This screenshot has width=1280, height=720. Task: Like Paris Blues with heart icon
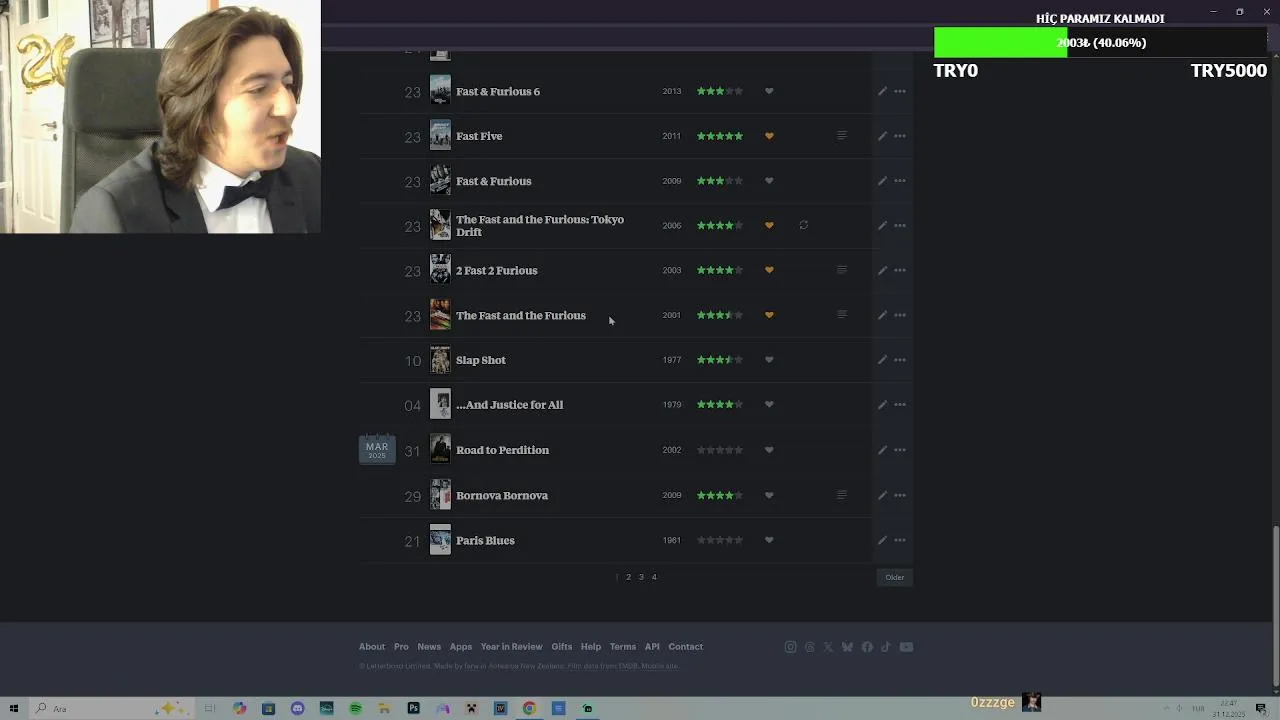click(x=769, y=540)
